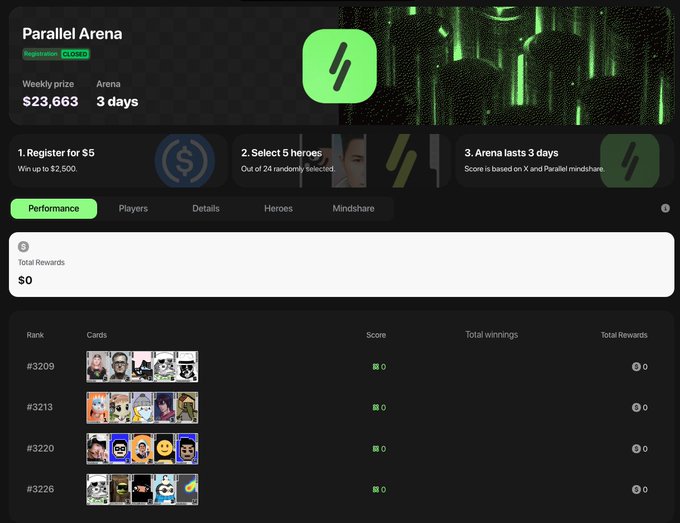Click the rewards coin icon for rank #3213

click(636, 408)
